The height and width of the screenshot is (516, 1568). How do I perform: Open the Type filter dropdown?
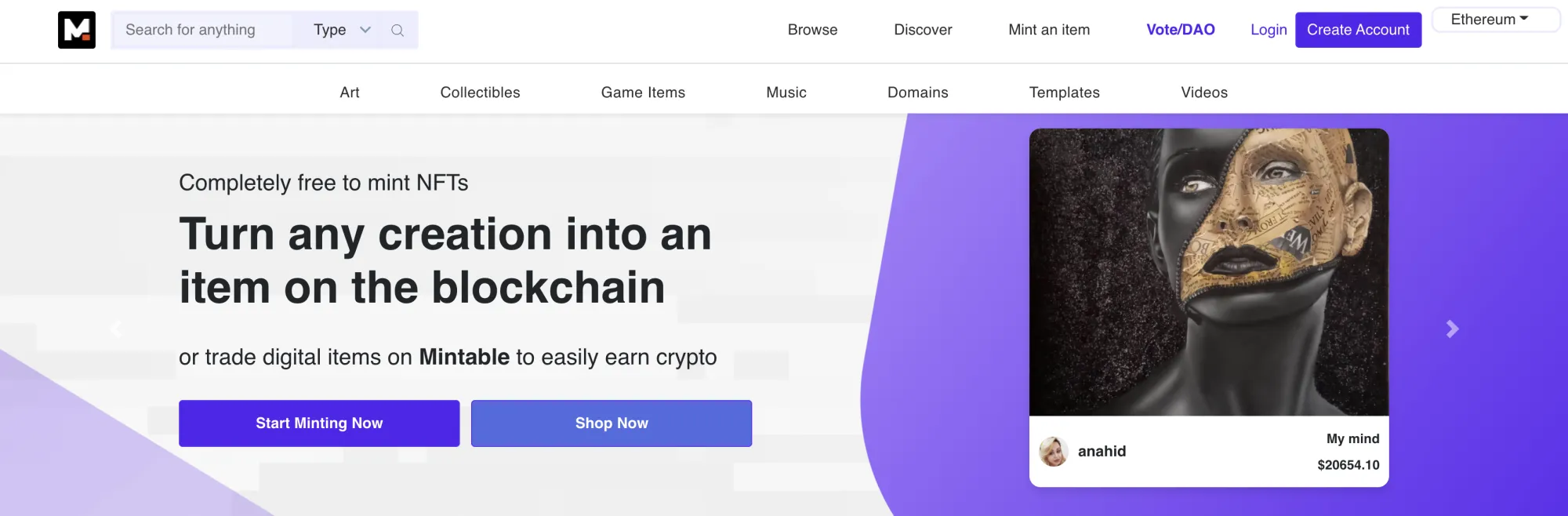click(x=329, y=30)
